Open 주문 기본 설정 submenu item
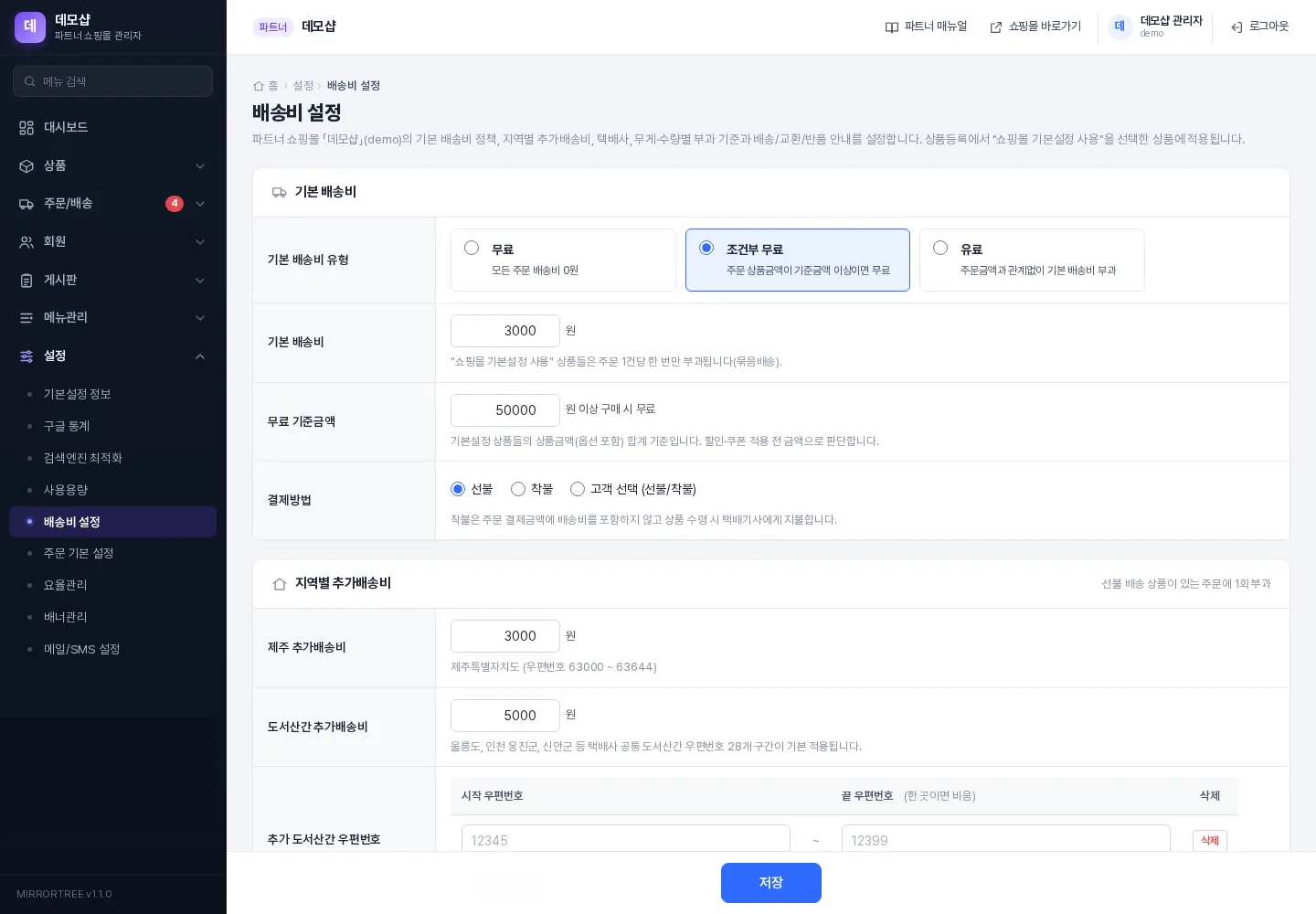Screen dimensions: 1316x914 pyautogui.click(x=113, y=553)
